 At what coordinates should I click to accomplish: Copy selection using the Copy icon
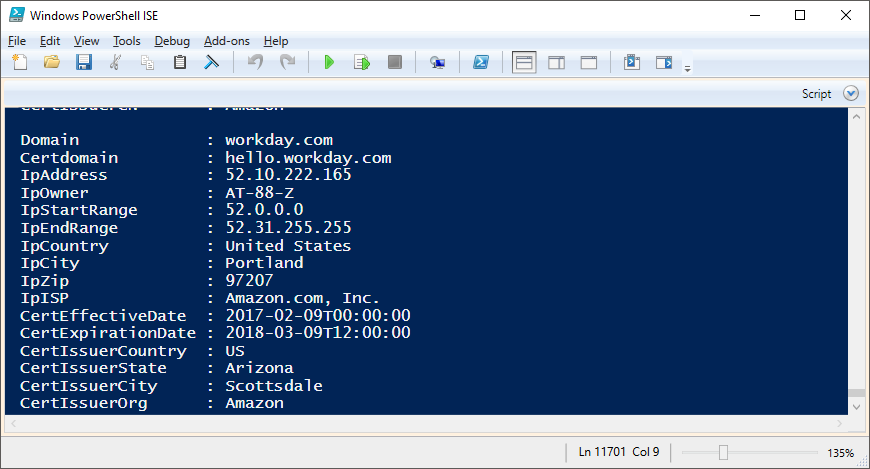pos(147,62)
